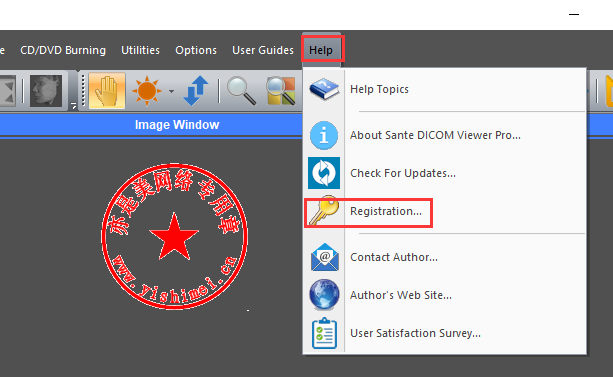The image size is (613, 377).
Task: Open the Utilities menu
Action: (140, 50)
